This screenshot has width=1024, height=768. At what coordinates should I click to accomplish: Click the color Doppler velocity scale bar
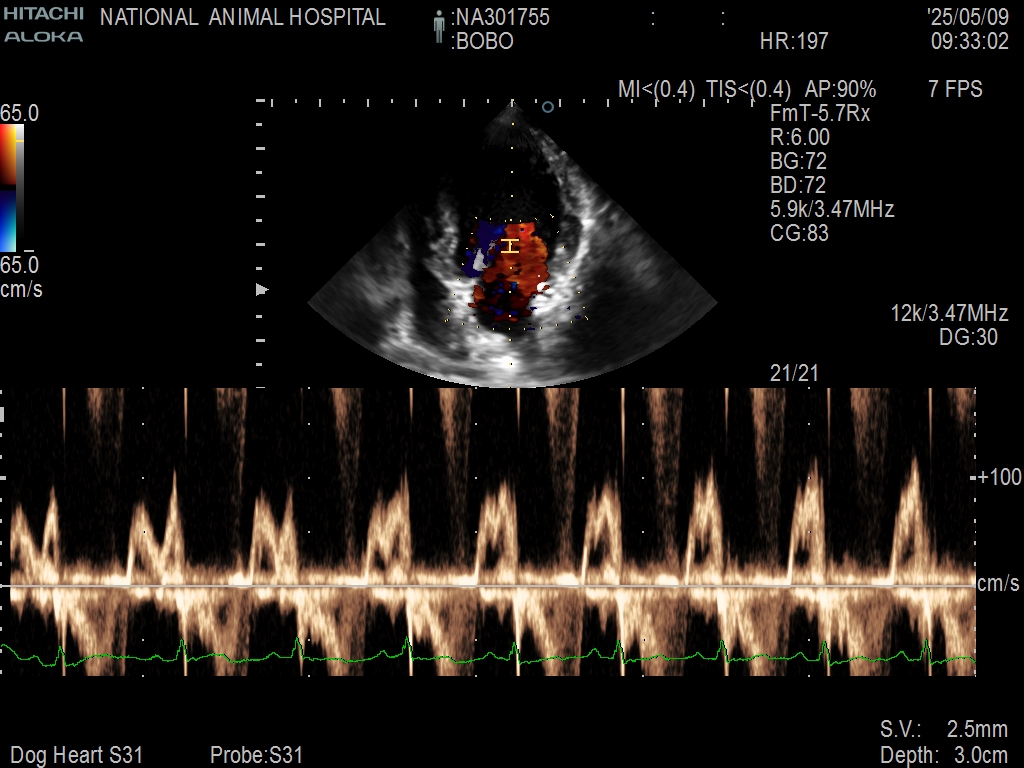[9, 188]
